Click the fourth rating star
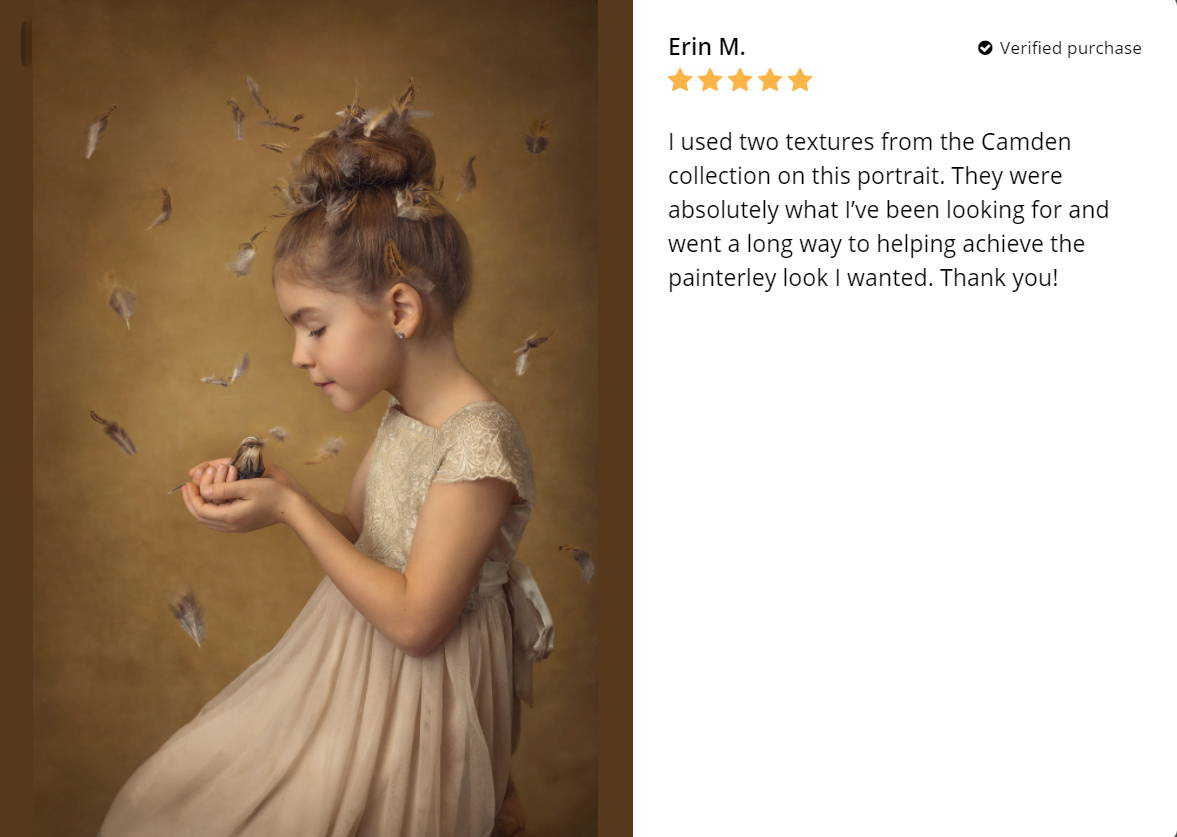This screenshot has width=1177, height=837. click(x=770, y=80)
